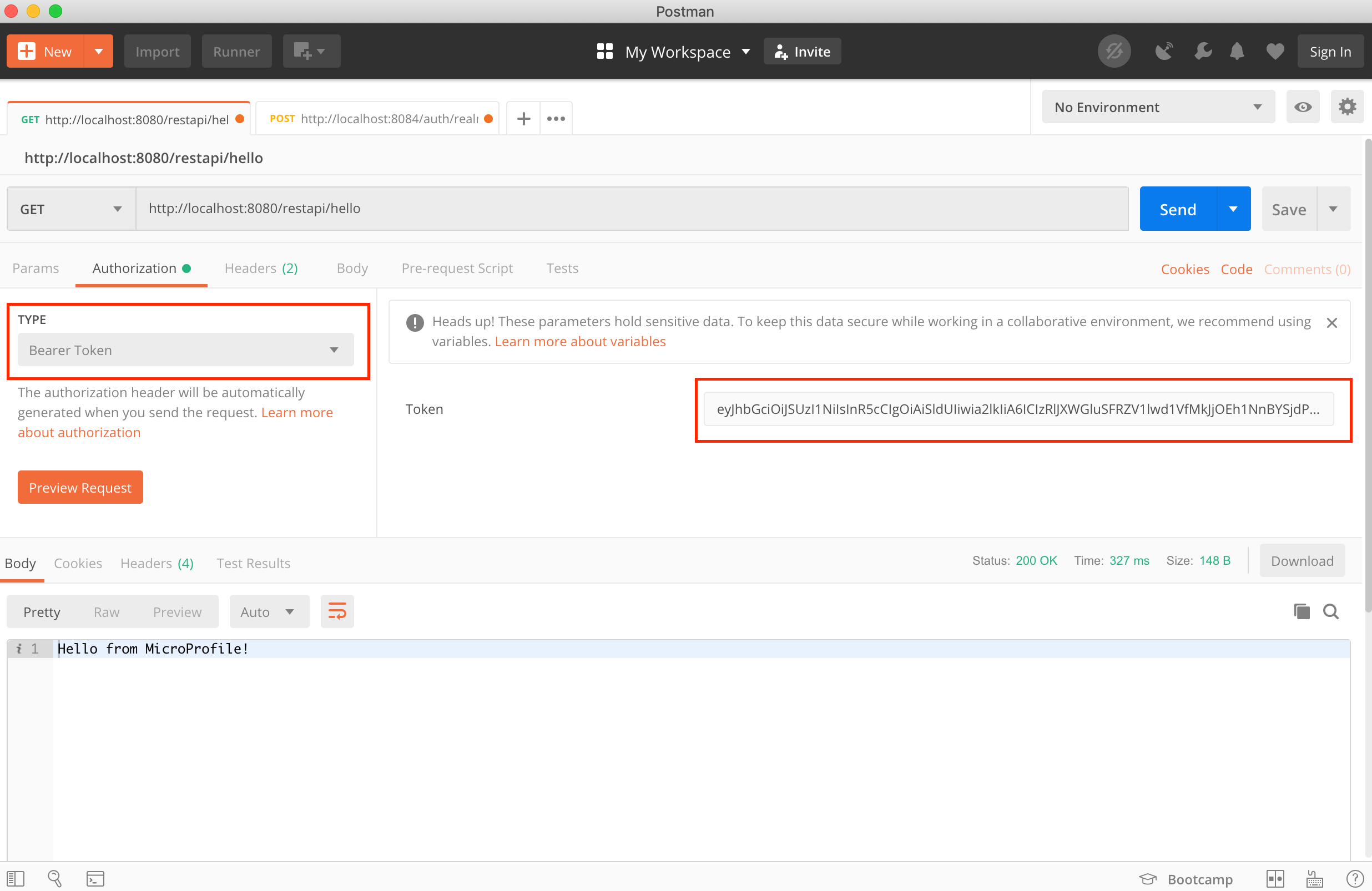Viewport: 1372px width, 891px height.
Task: Open the GET method dropdown
Action: pos(71,209)
